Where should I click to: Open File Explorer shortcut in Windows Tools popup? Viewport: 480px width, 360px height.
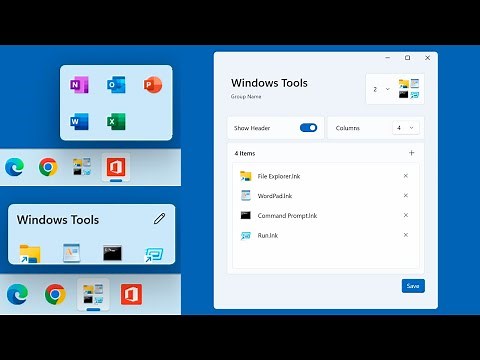click(30, 254)
